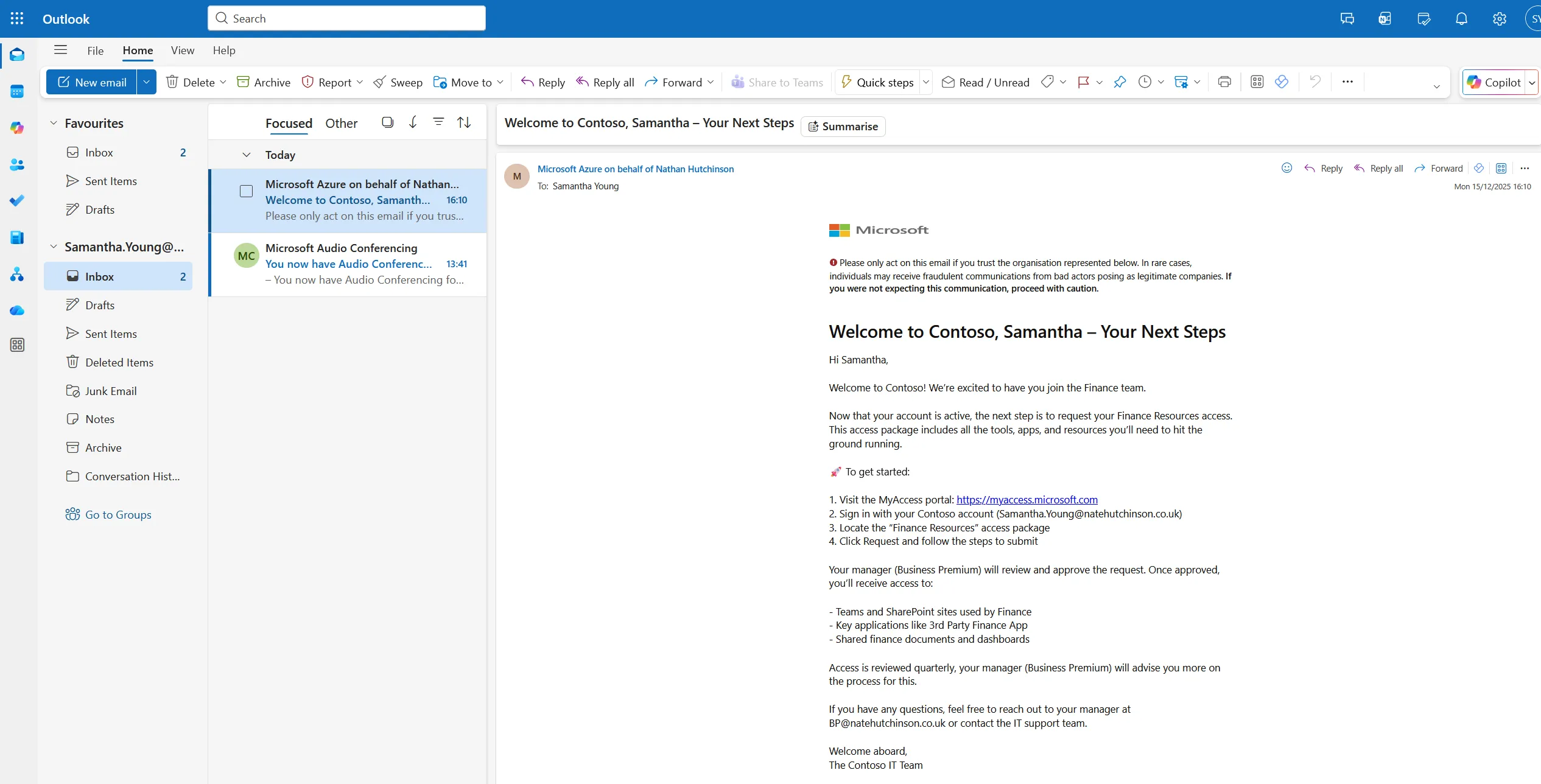This screenshot has width=1541, height=784.
Task: Open the Deleted Items folder
Action: point(119,362)
